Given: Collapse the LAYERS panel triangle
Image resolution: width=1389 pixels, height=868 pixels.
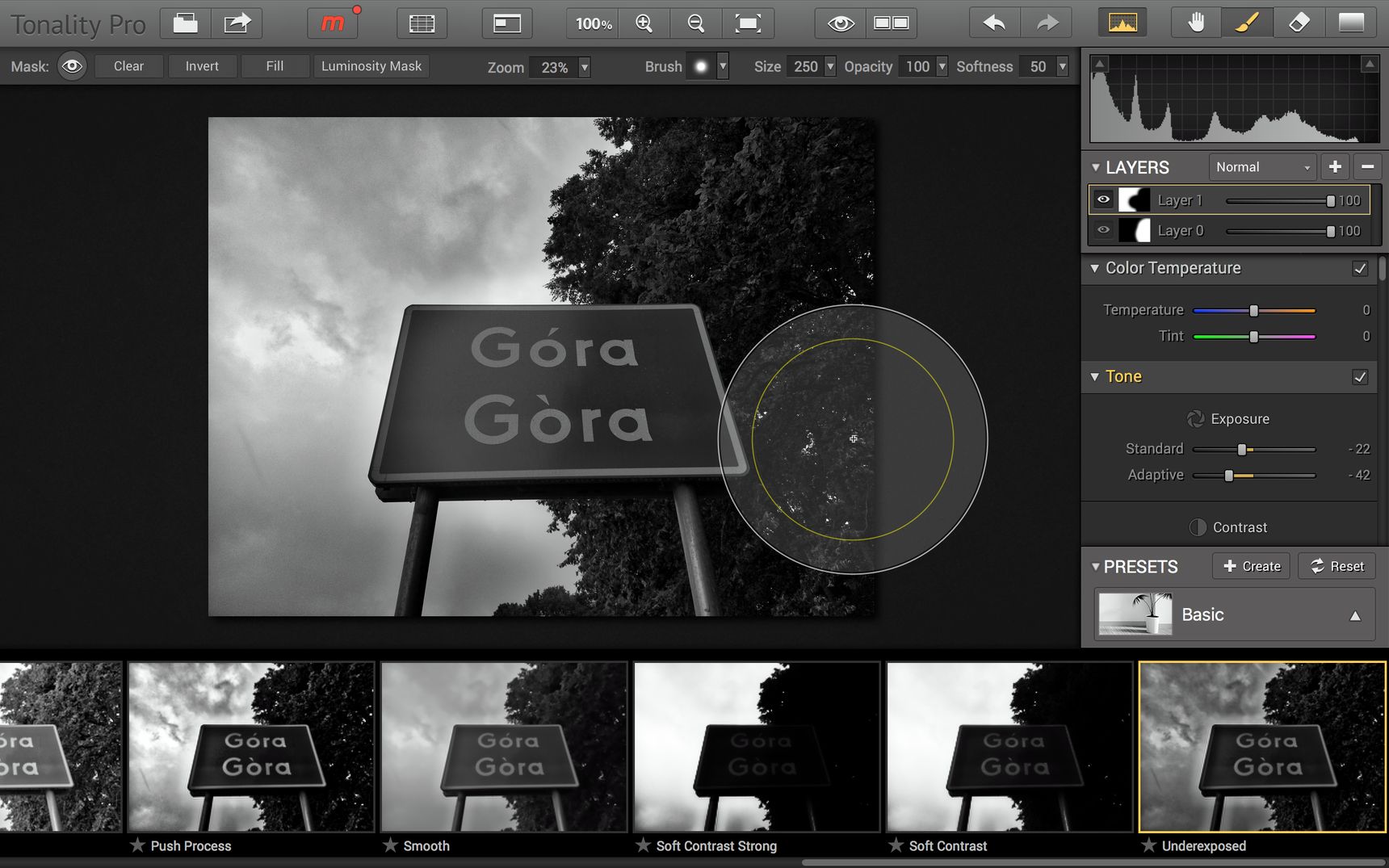Looking at the screenshot, I should tap(1096, 168).
